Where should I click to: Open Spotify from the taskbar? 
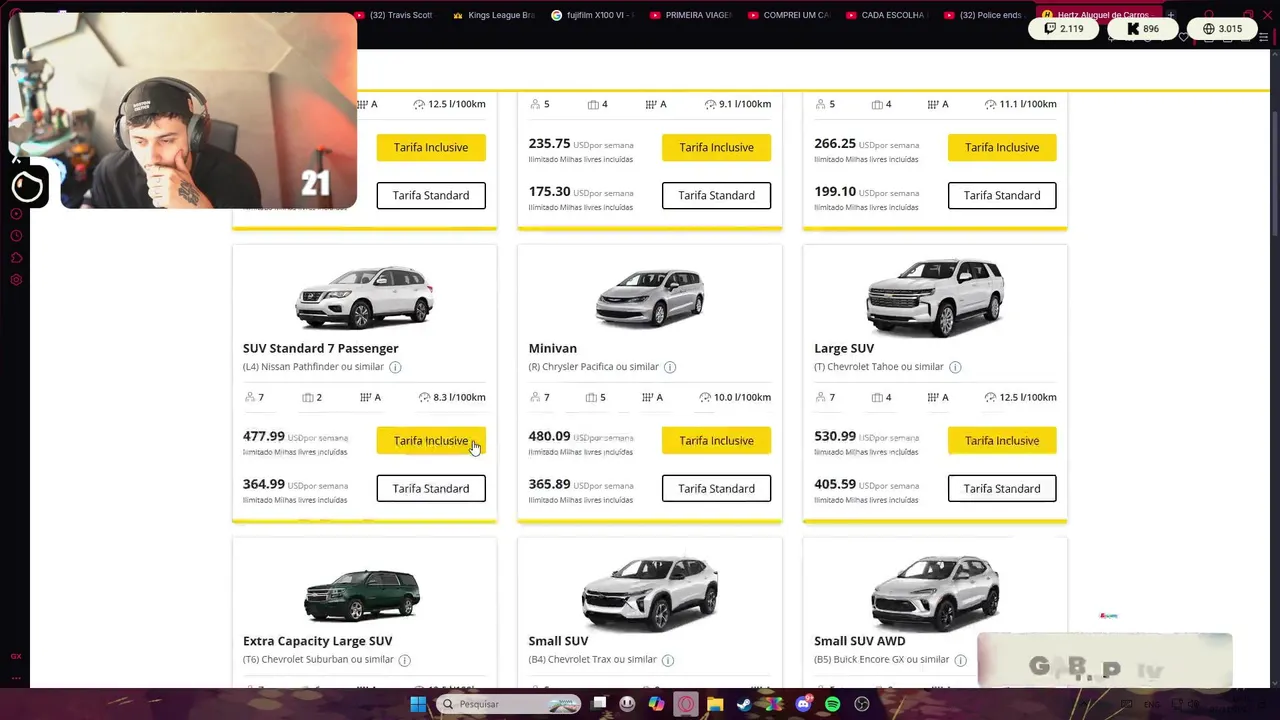click(833, 704)
